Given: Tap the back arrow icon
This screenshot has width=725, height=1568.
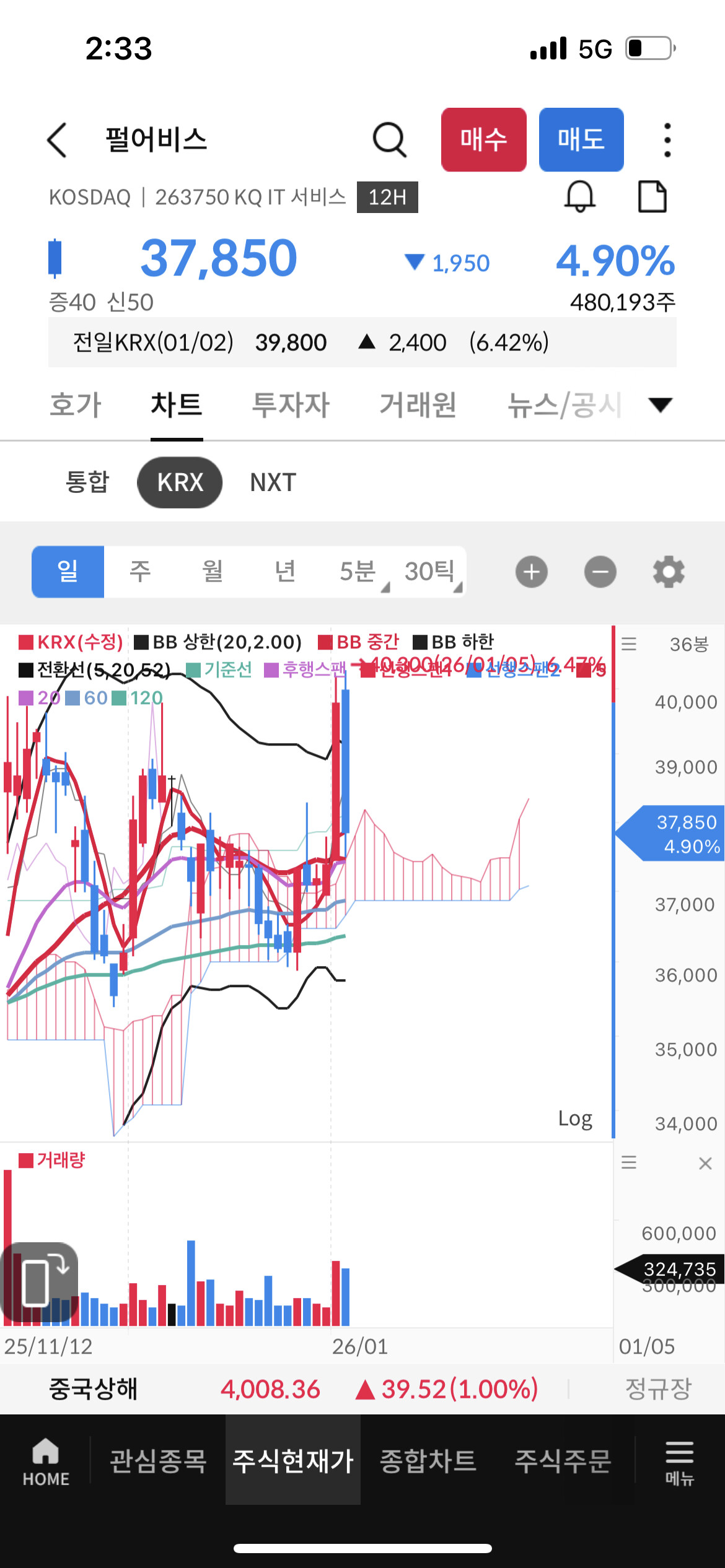Looking at the screenshot, I should pyautogui.click(x=57, y=139).
